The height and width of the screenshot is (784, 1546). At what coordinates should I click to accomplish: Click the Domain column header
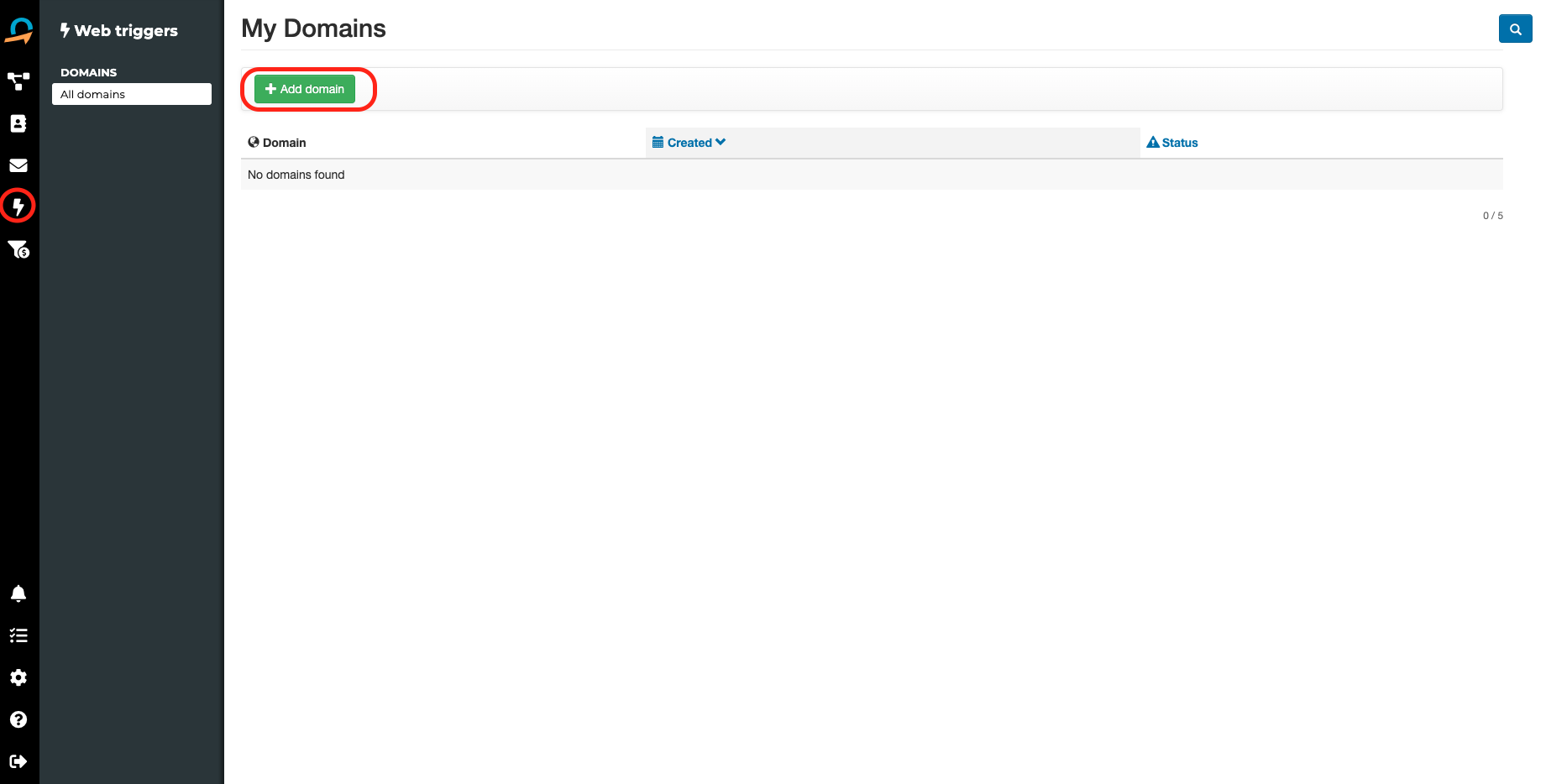click(x=277, y=143)
